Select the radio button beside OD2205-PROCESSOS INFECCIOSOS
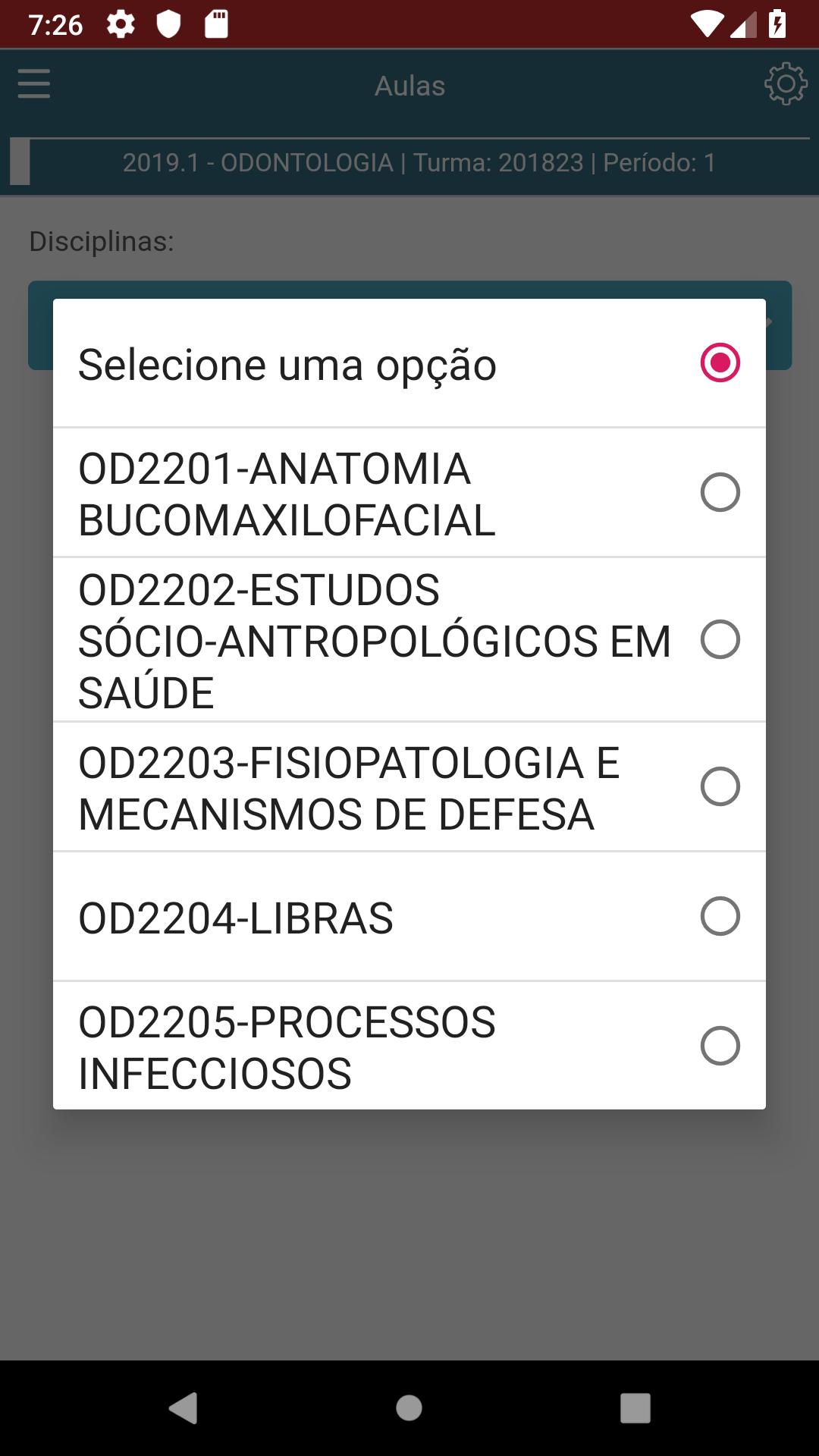Viewport: 819px width, 1456px height. coord(720,1046)
